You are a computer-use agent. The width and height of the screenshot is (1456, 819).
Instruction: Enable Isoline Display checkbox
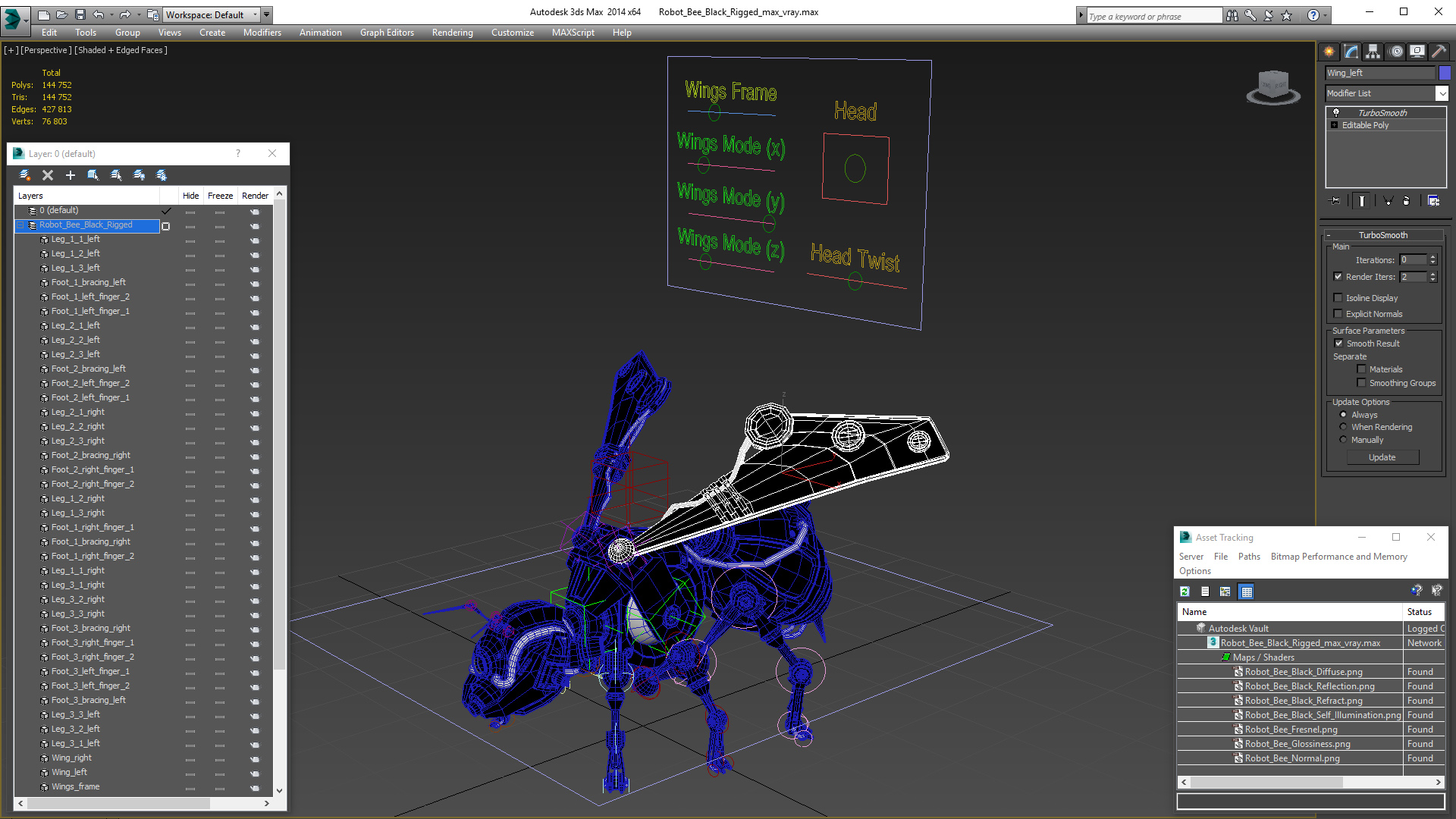point(1338,298)
